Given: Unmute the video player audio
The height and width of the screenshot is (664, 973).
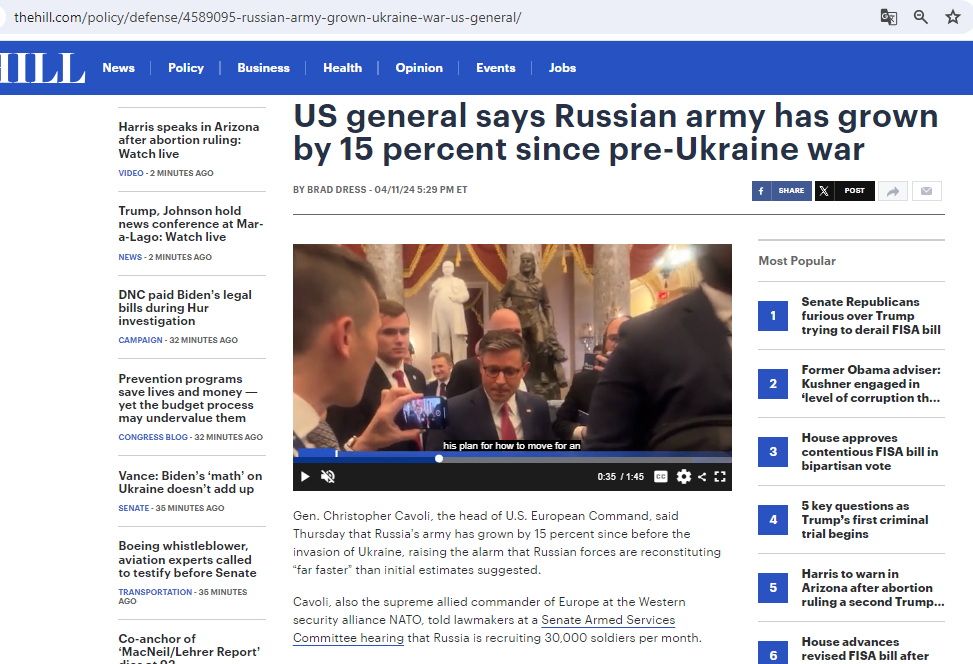Looking at the screenshot, I should pos(328,477).
